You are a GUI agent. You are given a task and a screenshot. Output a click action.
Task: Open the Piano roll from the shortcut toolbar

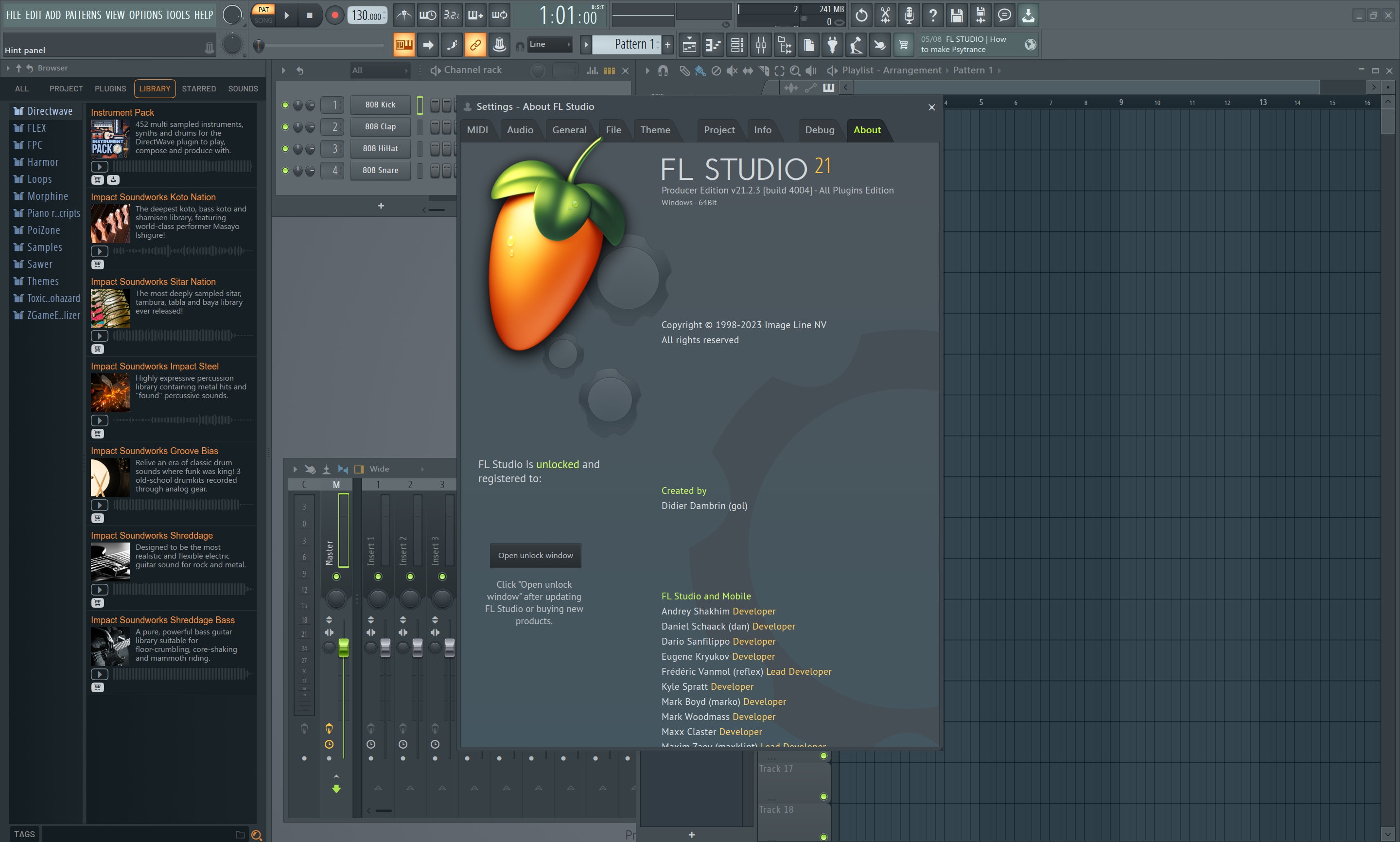pos(714,44)
